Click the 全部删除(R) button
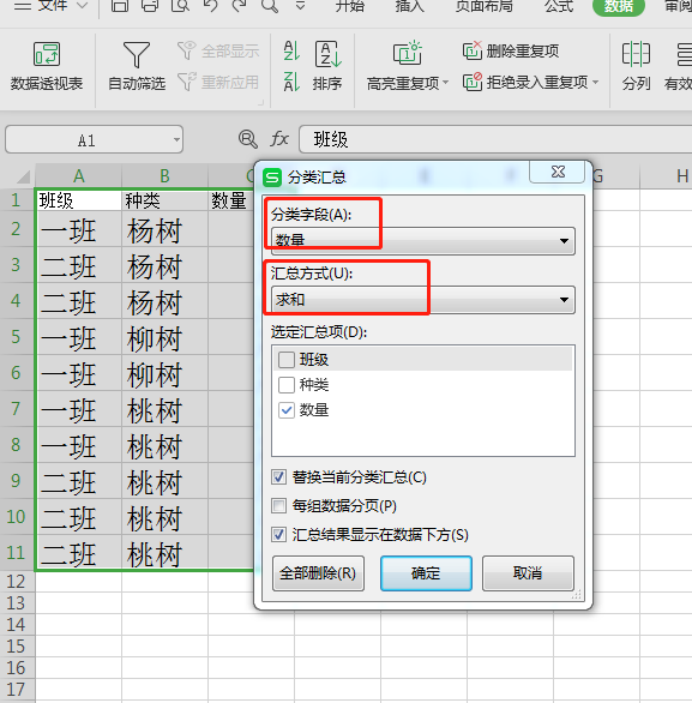Image resolution: width=692 pixels, height=703 pixels. tap(318, 573)
